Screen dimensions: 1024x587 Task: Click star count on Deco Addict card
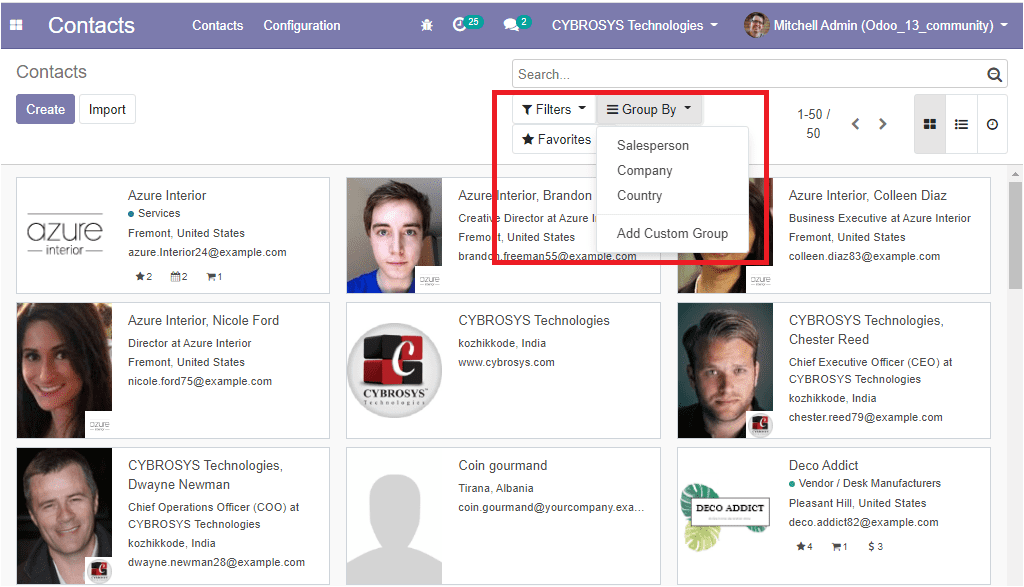click(804, 547)
